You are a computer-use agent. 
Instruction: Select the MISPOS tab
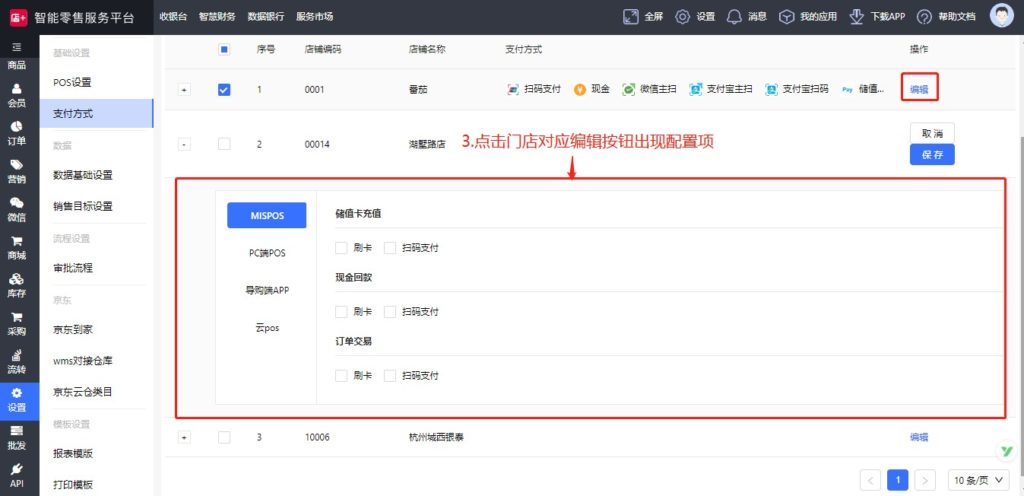(266, 215)
